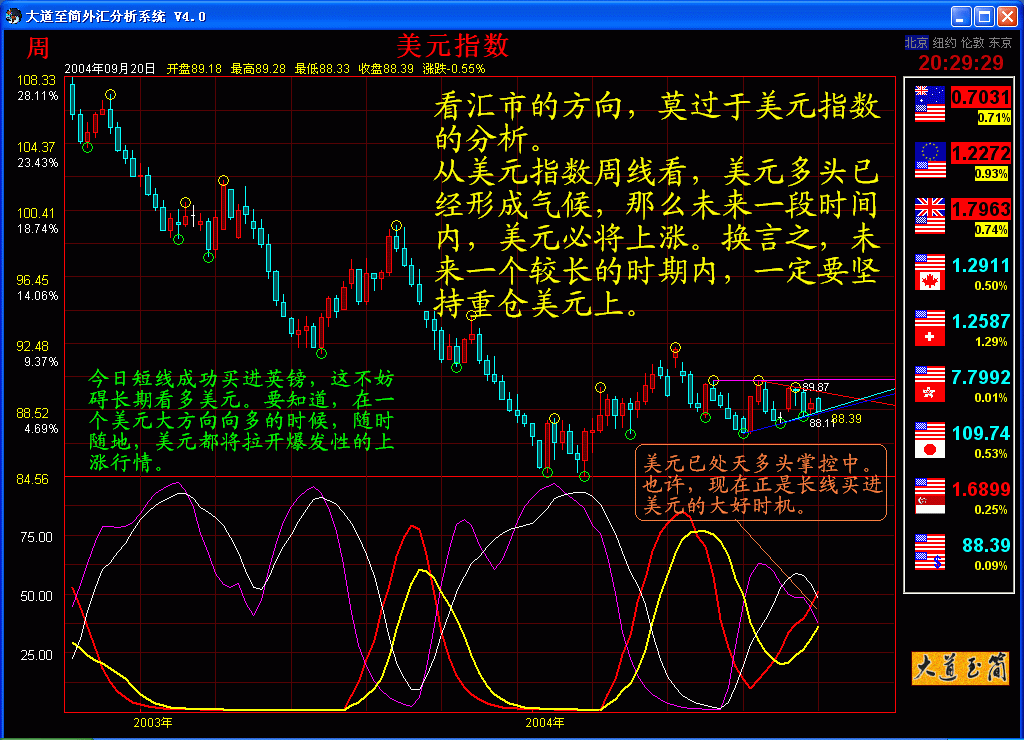This screenshot has height=740, width=1024.
Task: Select the 7.7992 exchange rate
Action: coord(980,378)
